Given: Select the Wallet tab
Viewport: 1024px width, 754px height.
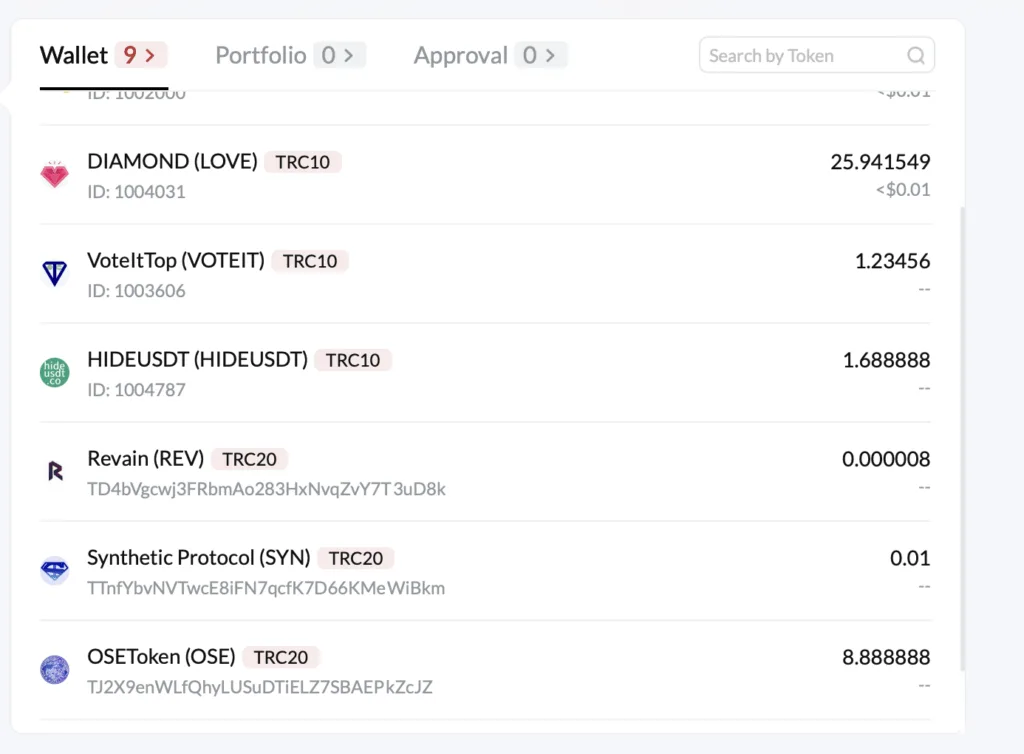Looking at the screenshot, I should coord(74,56).
